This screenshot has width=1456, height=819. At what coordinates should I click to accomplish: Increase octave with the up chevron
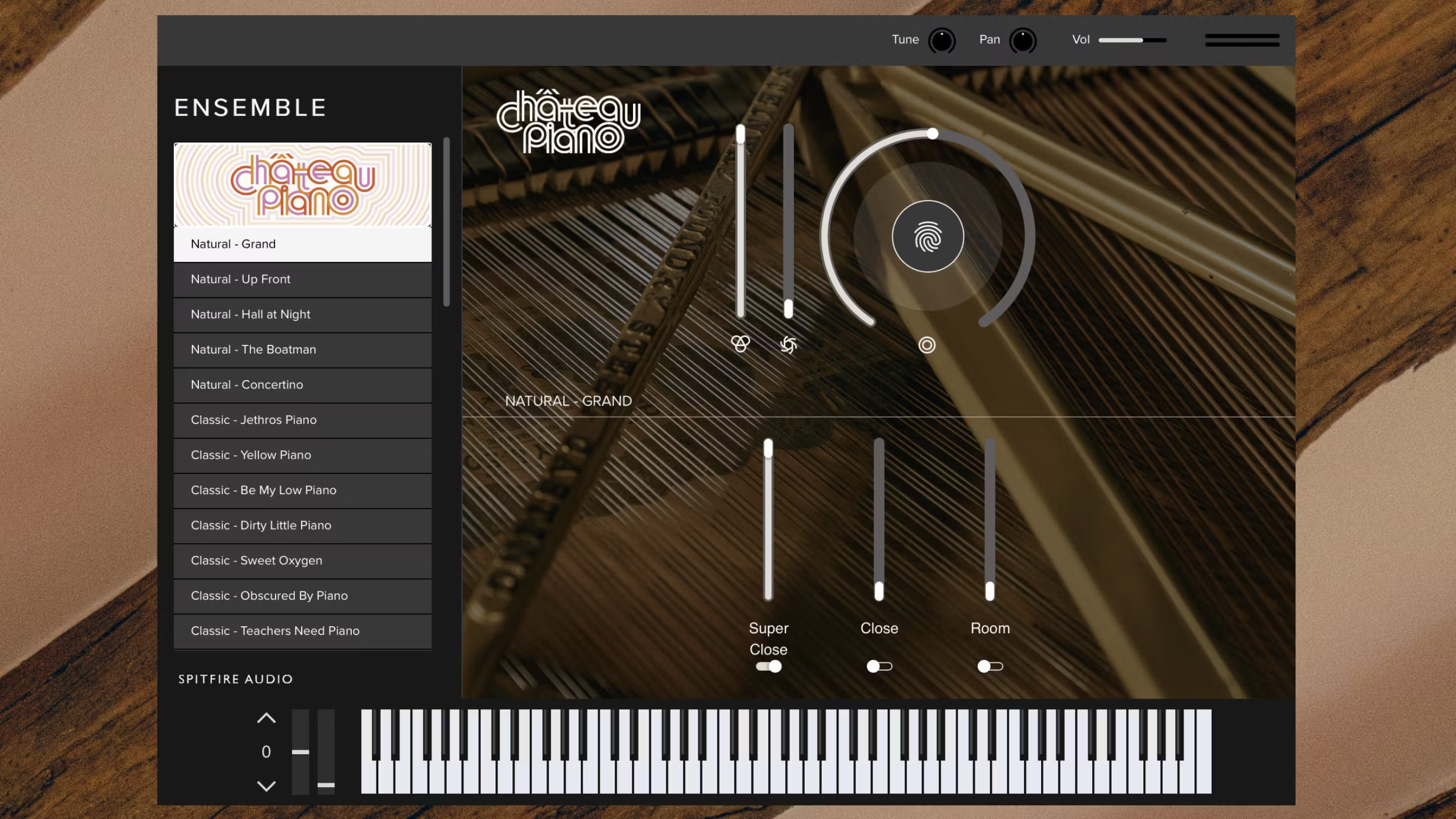tap(266, 718)
